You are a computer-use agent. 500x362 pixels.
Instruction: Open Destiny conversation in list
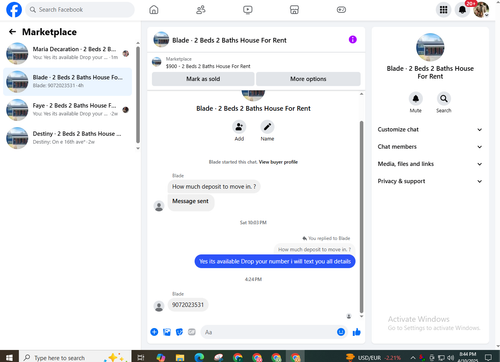pyautogui.click(x=67, y=138)
